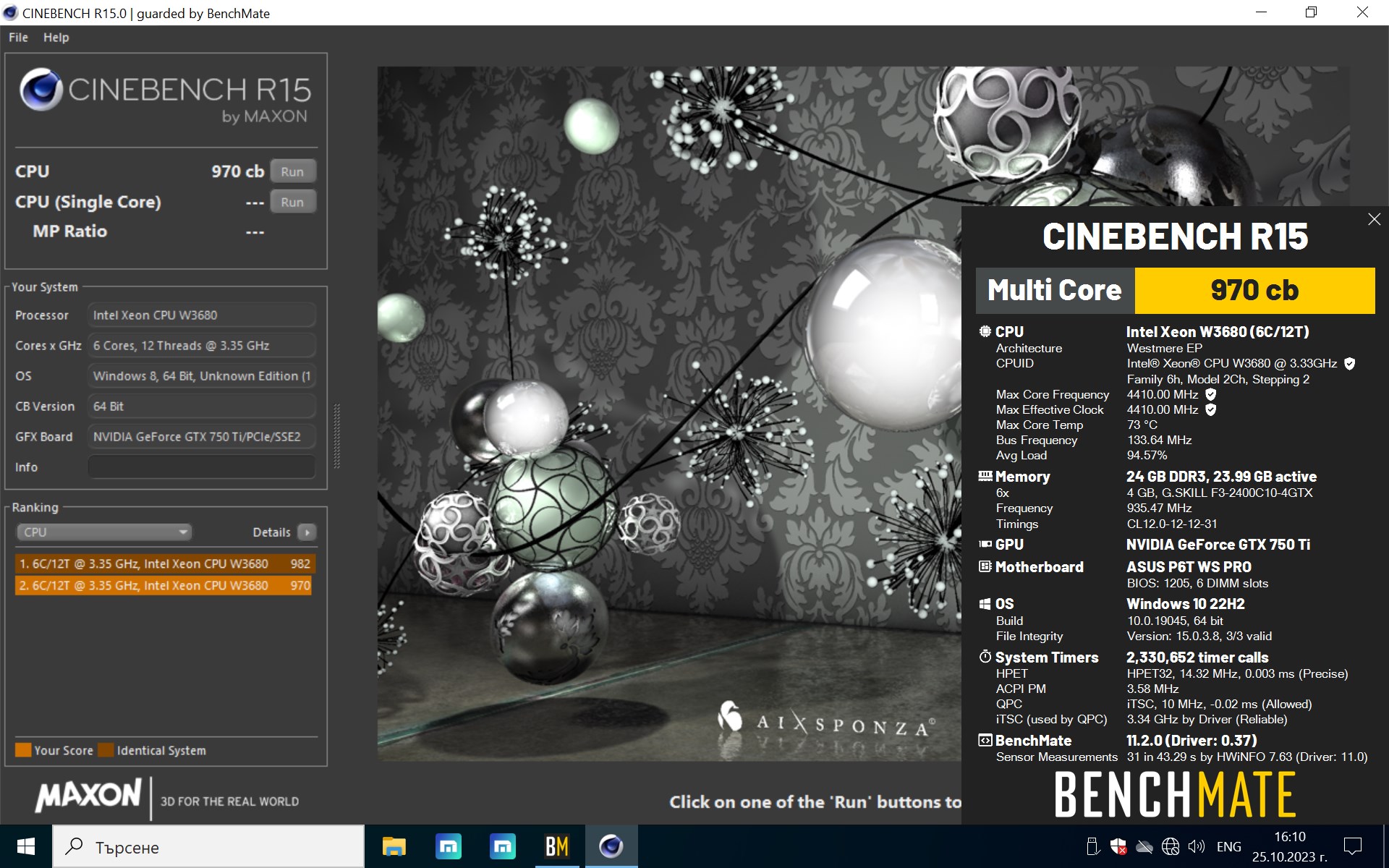
Task: Run the CPU (Single Core) benchmark
Action: click(292, 202)
